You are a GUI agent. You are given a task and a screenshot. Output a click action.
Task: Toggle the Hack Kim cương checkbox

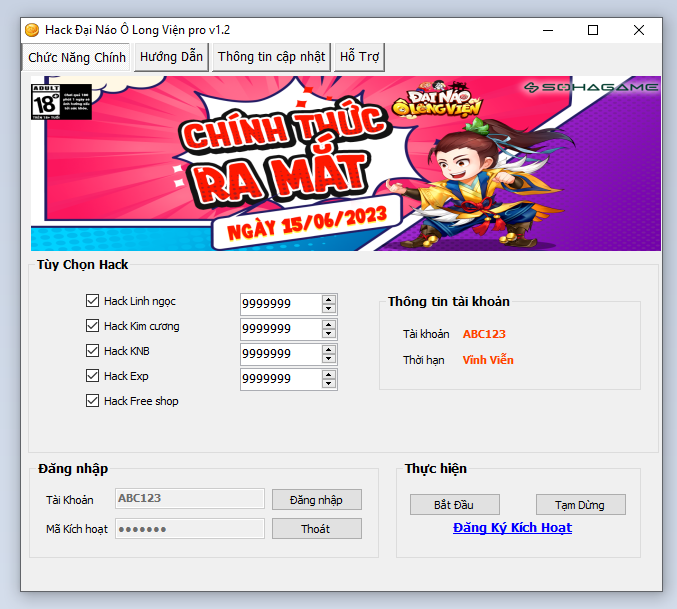click(93, 326)
